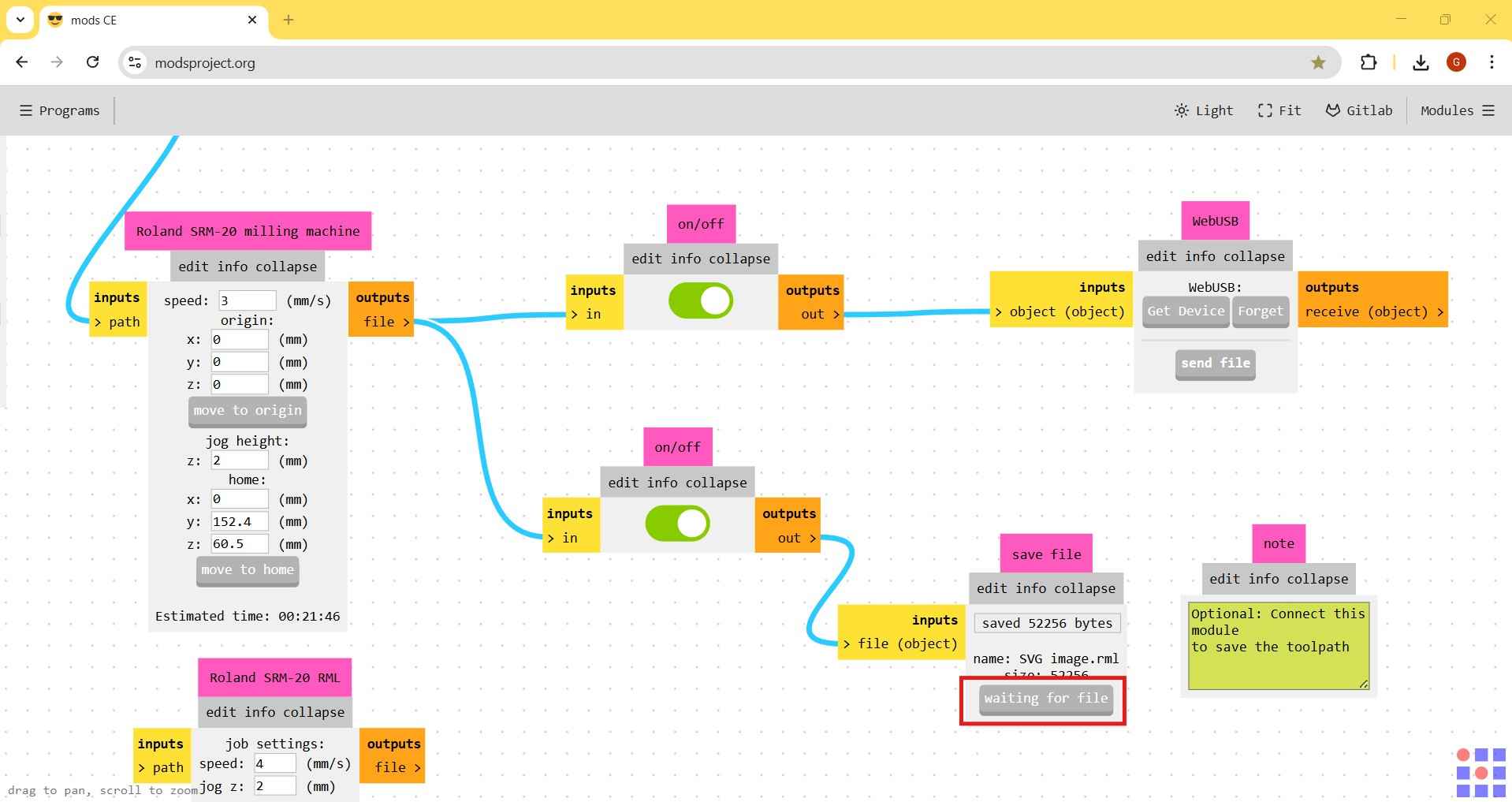Click Fit to fit modules to view
Image resolution: width=1512 pixels, height=802 pixels.
(1279, 110)
